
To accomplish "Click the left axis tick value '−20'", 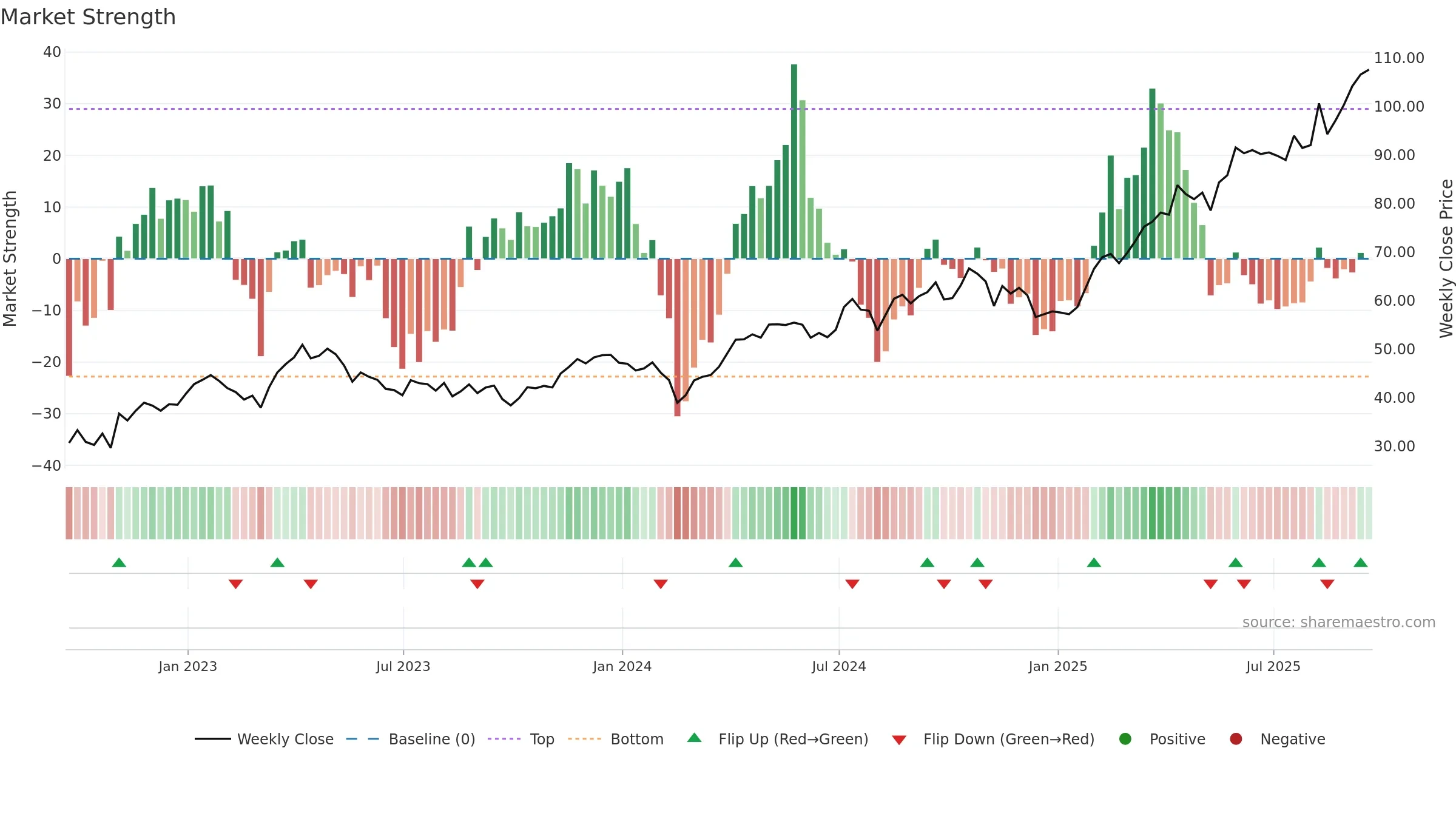I will point(47,362).
